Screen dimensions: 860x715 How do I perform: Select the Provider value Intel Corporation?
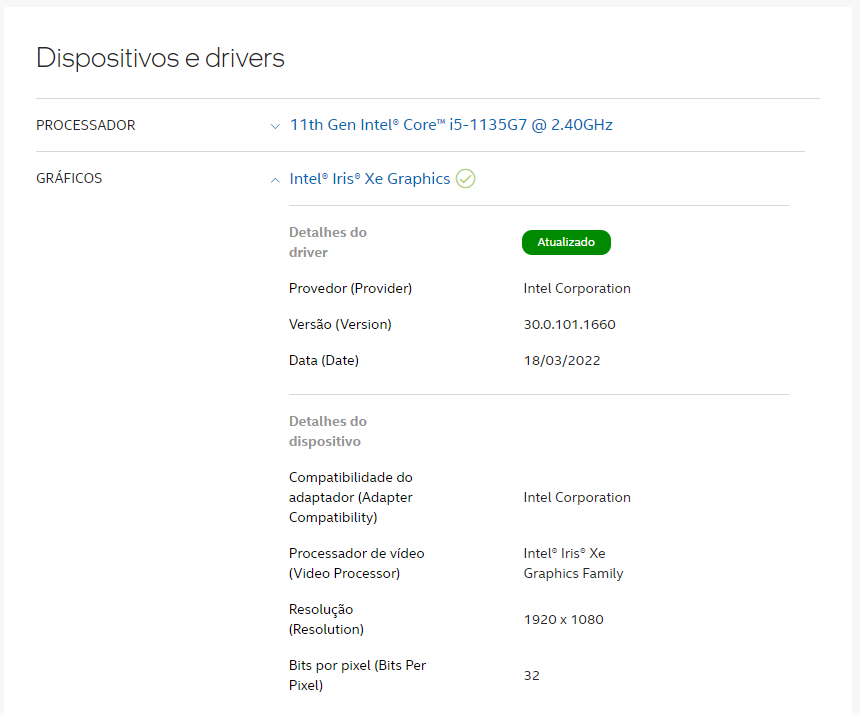tap(577, 288)
